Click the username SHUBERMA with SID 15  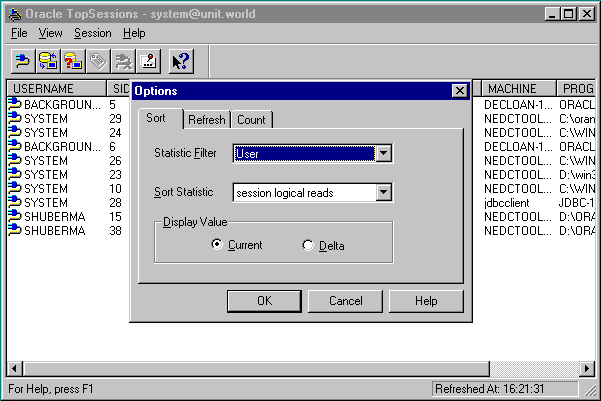(55, 217)
